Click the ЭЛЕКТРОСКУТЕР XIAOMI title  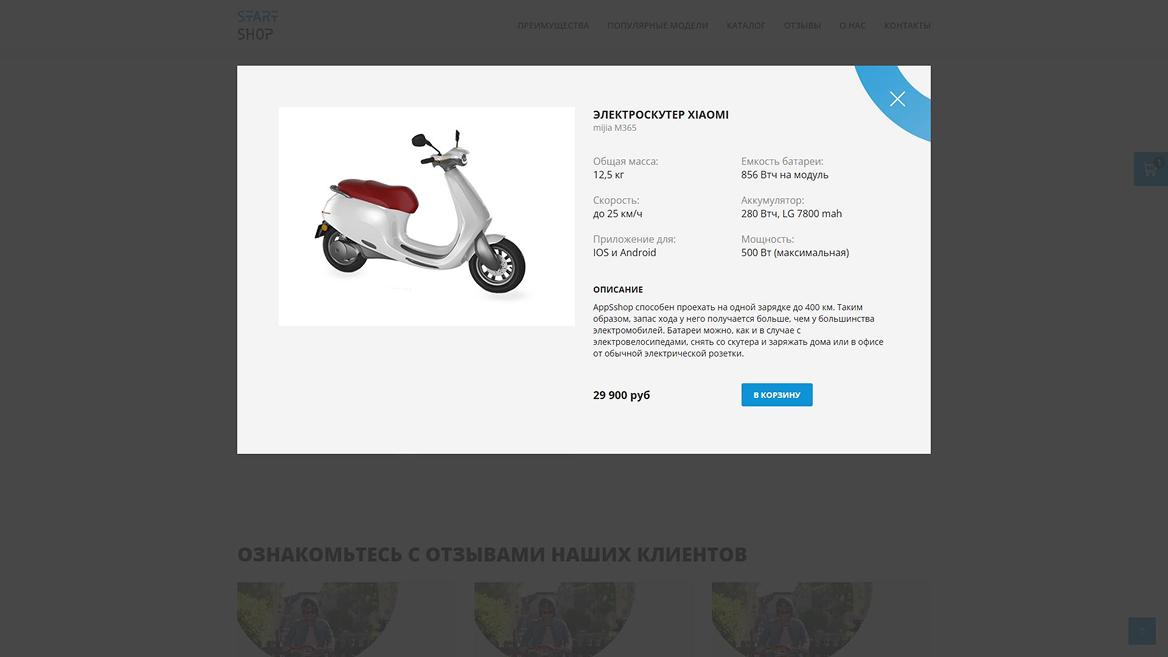pyautogui.click(x=661, y=115)
